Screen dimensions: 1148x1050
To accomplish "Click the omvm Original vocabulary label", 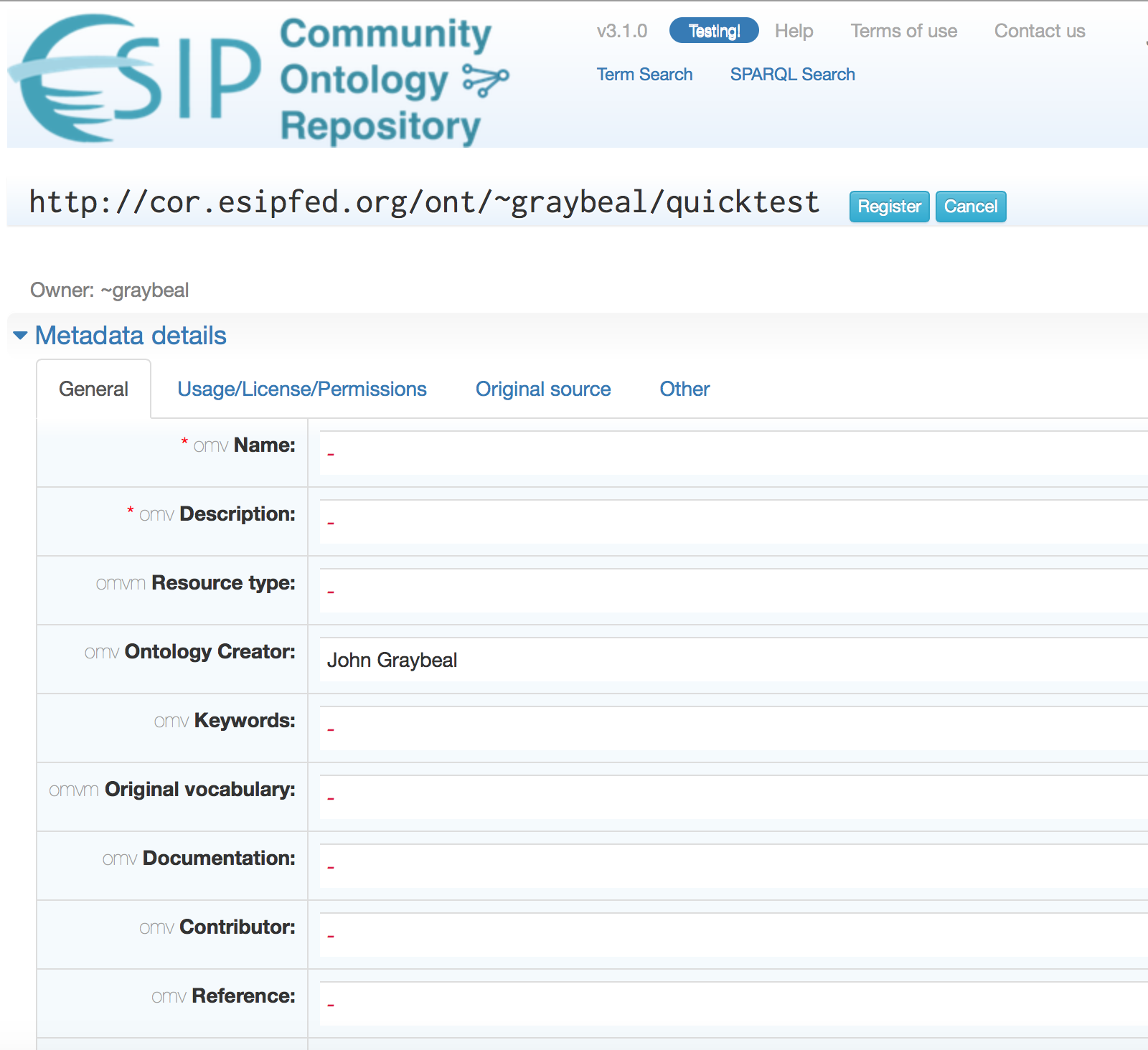I will (172, 790).
